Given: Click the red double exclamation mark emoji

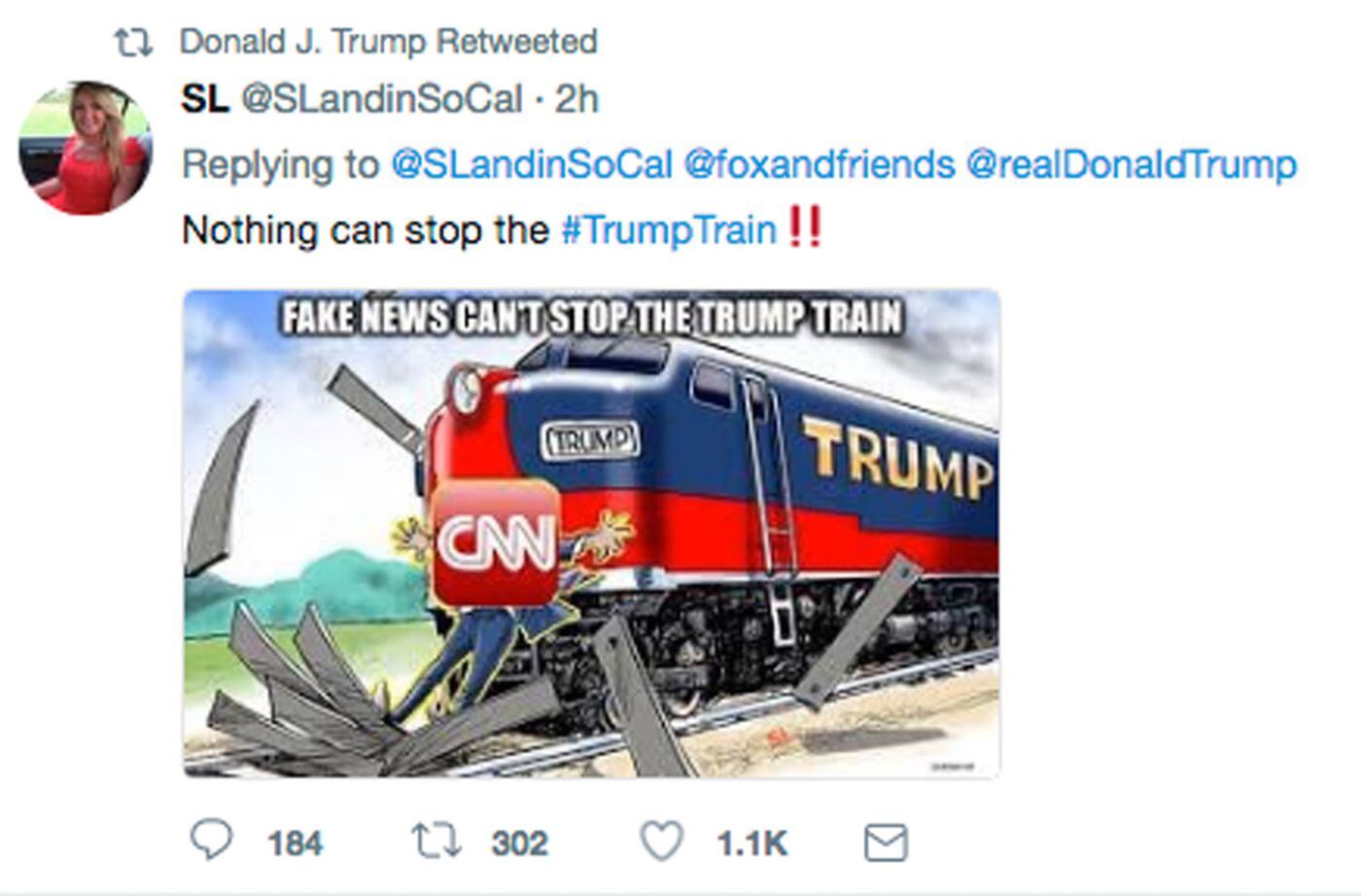Looking at the screenshot, I should click(x=805, y=228).
